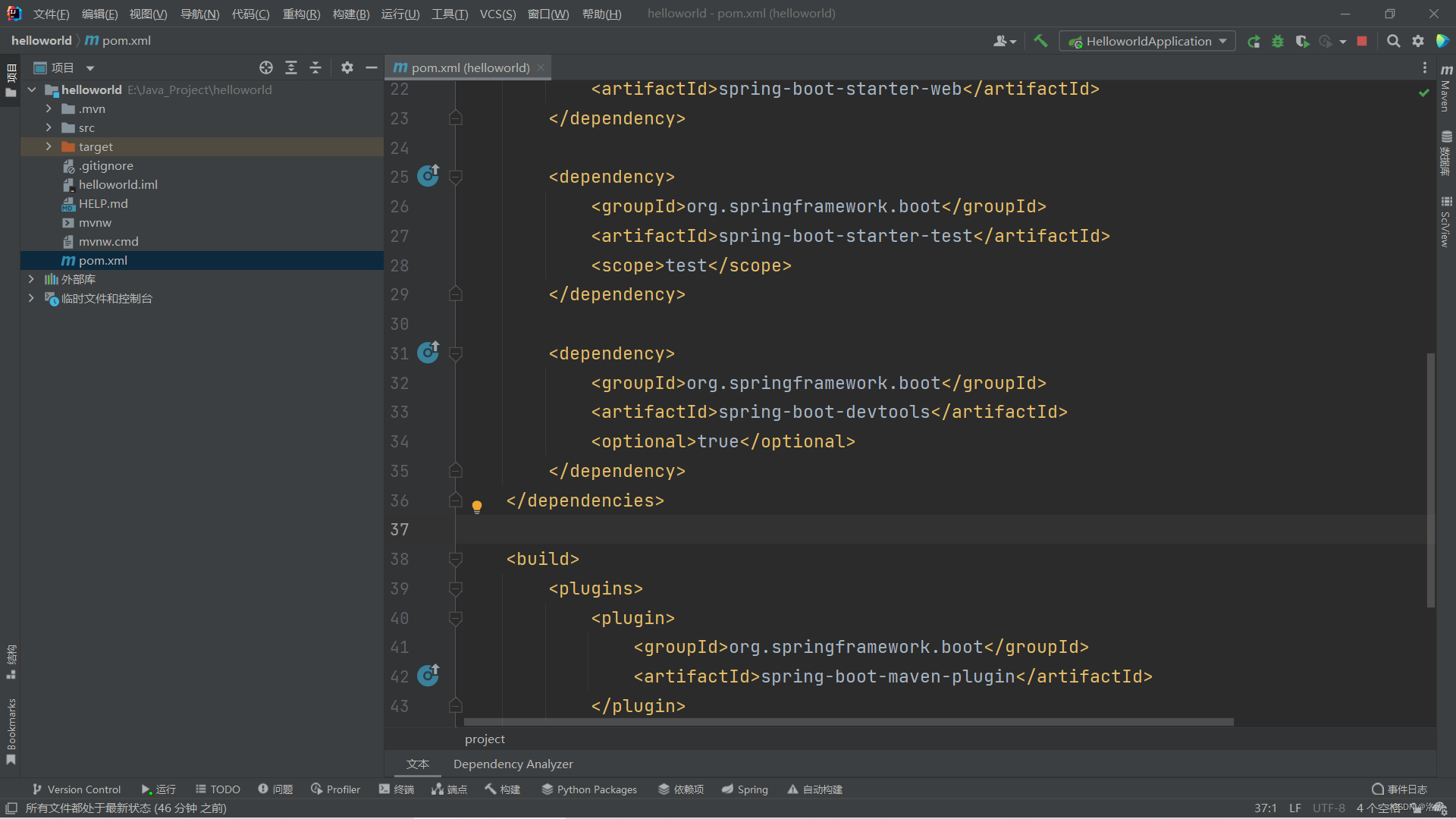Stop the running application with the red square
Screen dimensions: 1456x819
click(x=1362, y=41)
